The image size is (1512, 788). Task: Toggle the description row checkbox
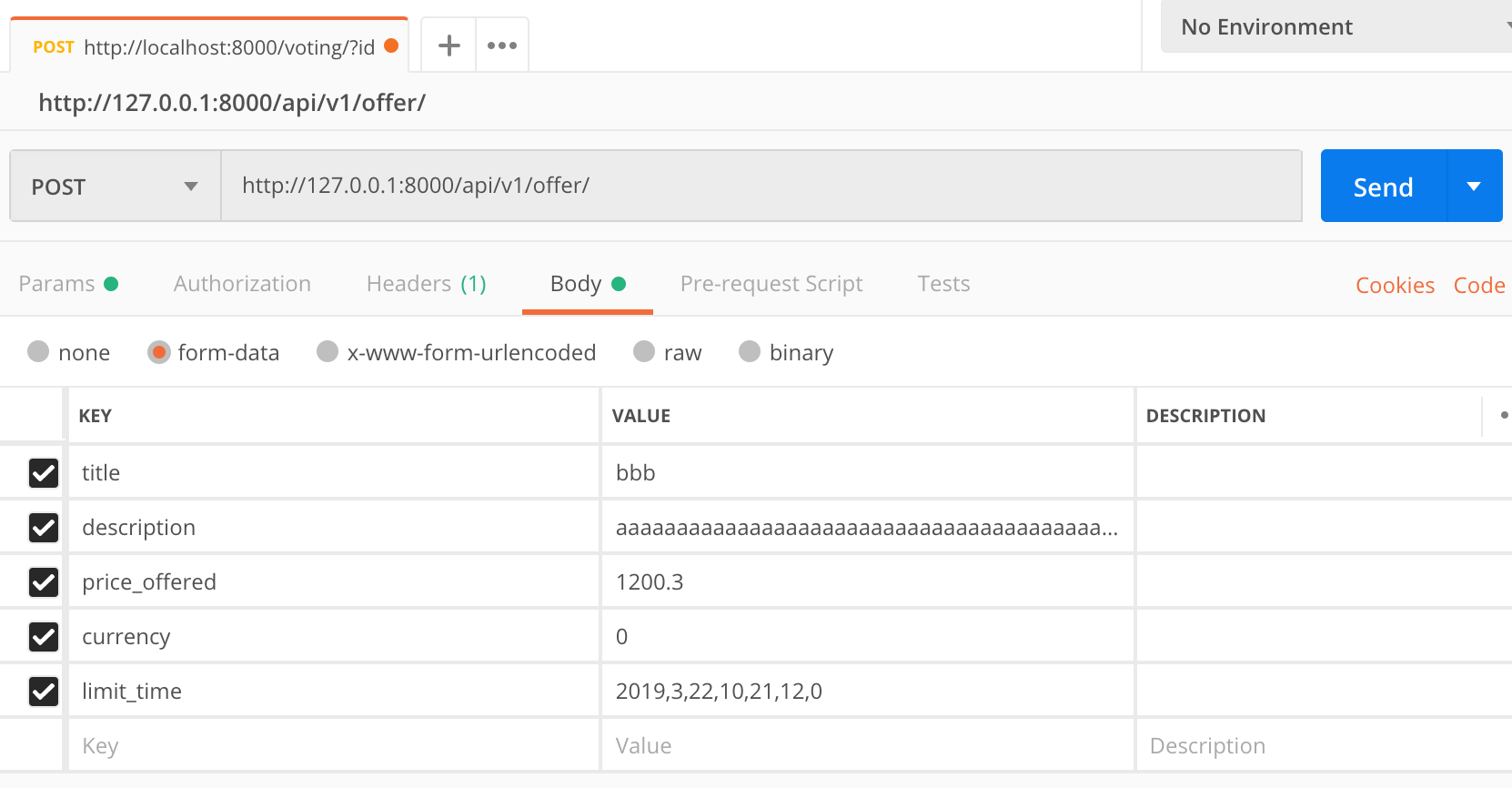click(x=44, y=527)
